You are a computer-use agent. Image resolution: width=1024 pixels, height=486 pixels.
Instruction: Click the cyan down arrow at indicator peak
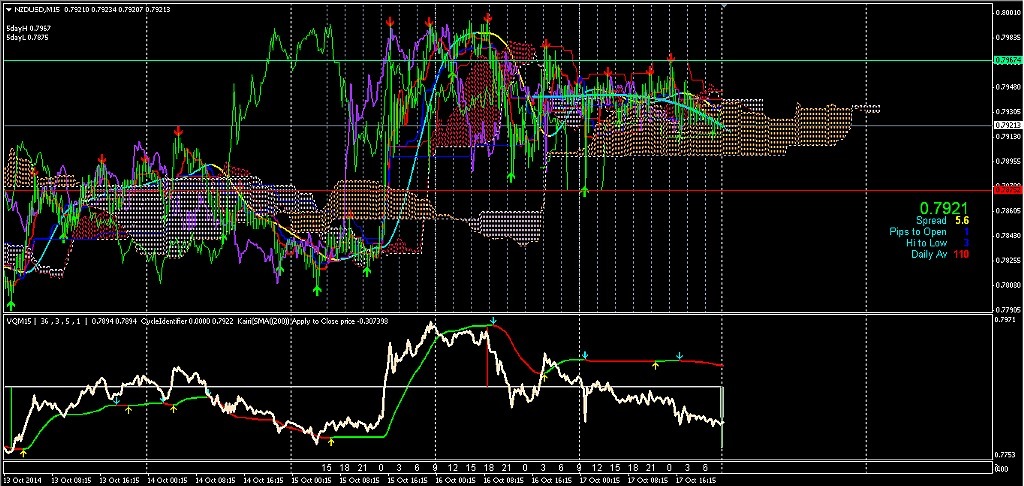click(x=493, y=319)
